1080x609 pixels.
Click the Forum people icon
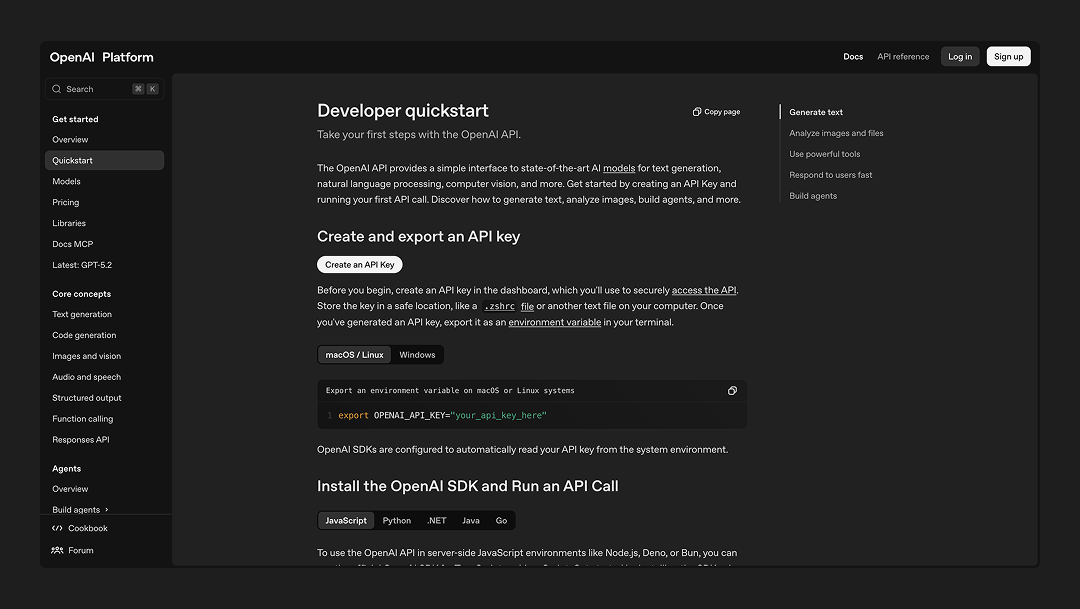click(57, 550)
